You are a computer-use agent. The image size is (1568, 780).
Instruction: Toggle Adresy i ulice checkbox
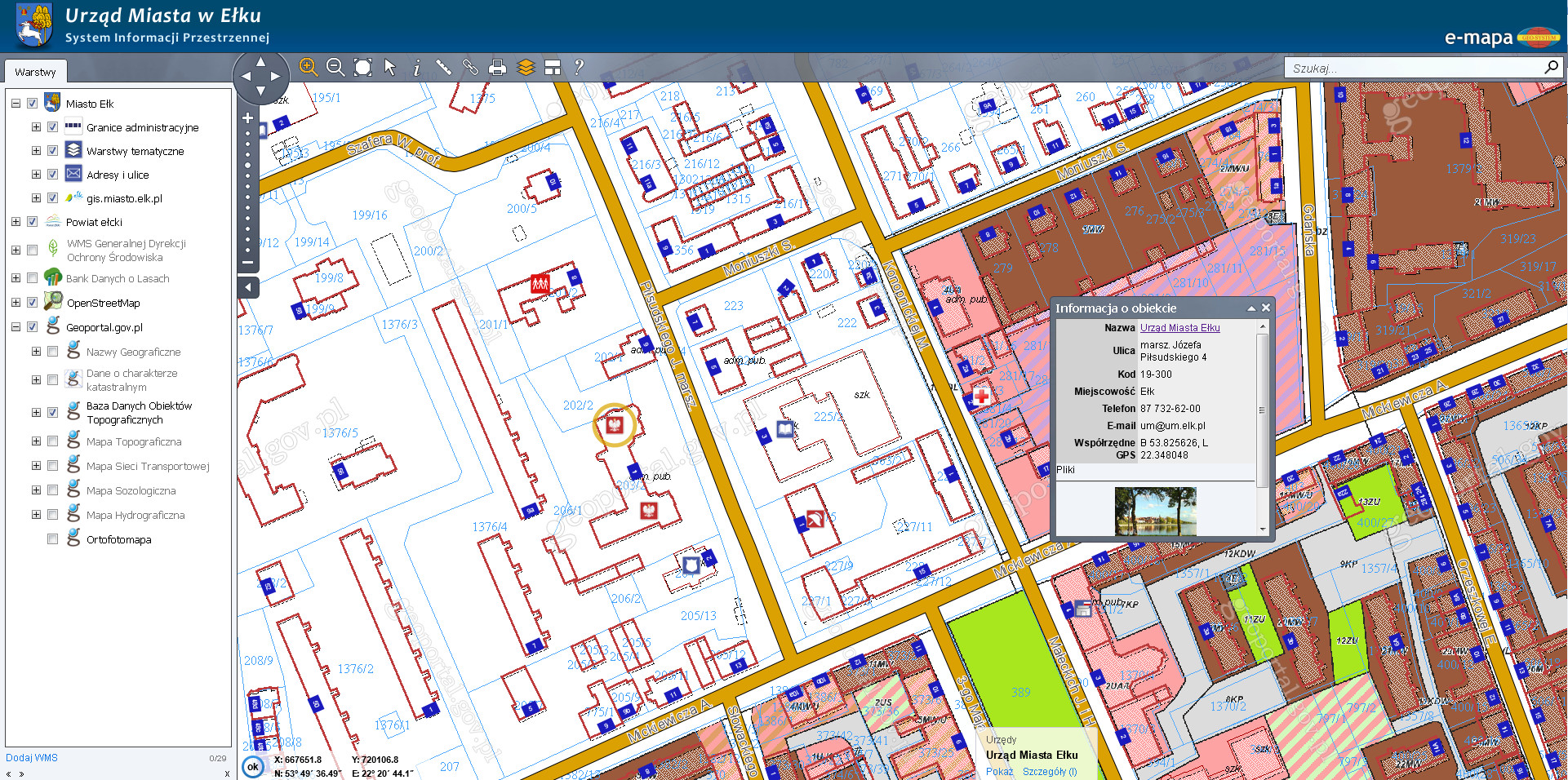click(52, 175)
